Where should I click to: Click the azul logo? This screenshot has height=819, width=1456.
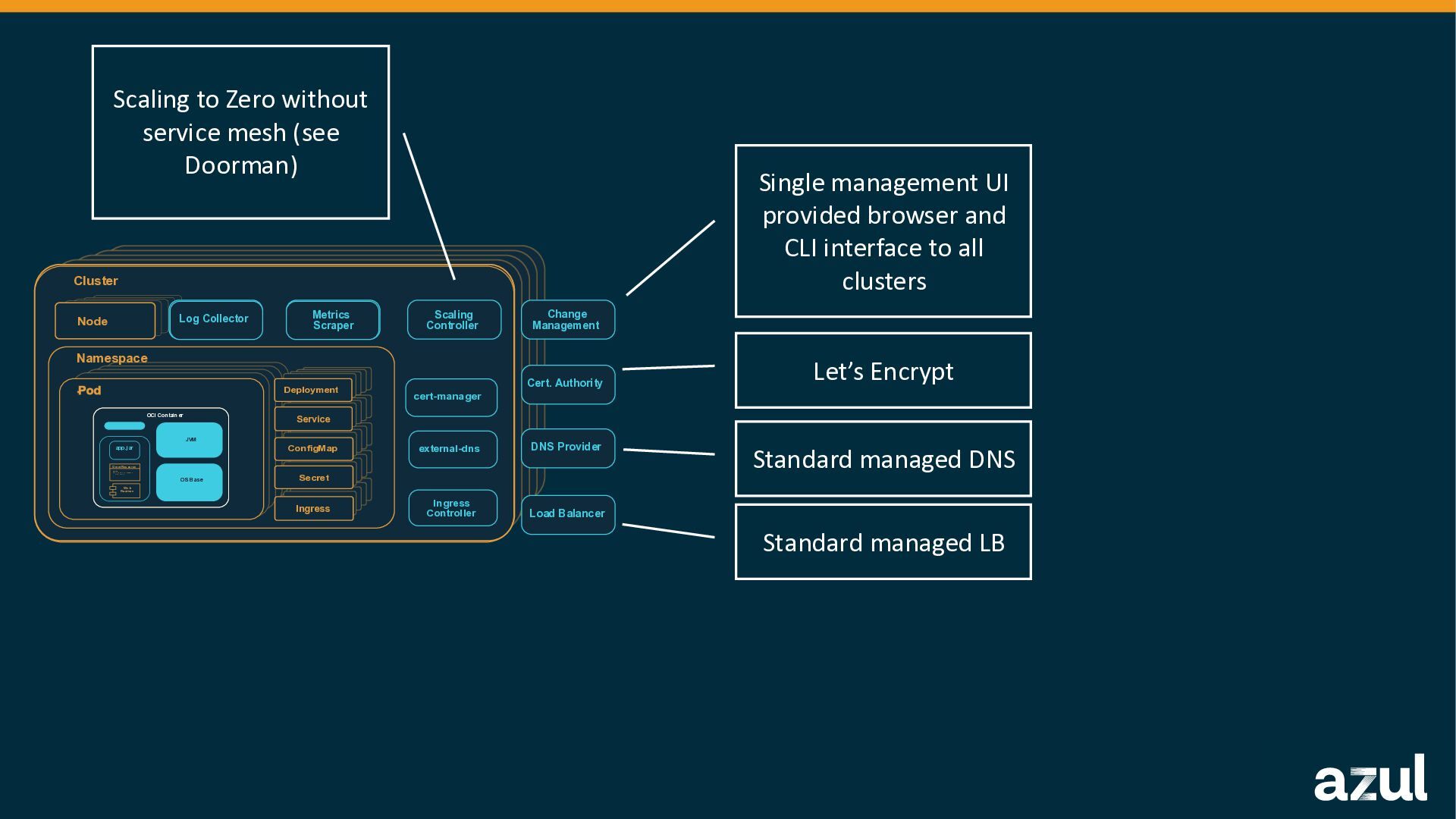(1370, 779)
